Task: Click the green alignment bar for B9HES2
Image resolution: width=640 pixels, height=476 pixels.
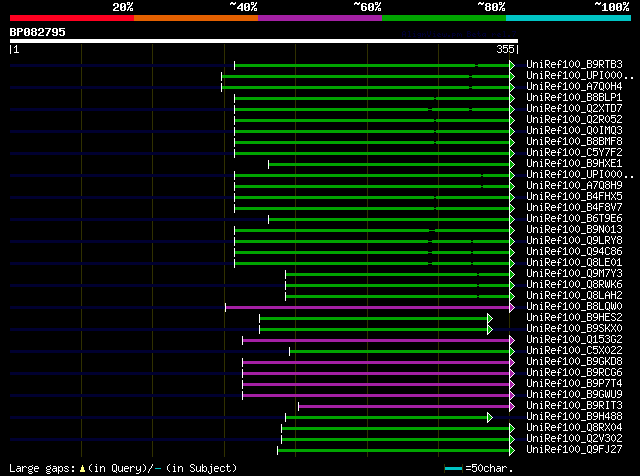Action: 373,318
